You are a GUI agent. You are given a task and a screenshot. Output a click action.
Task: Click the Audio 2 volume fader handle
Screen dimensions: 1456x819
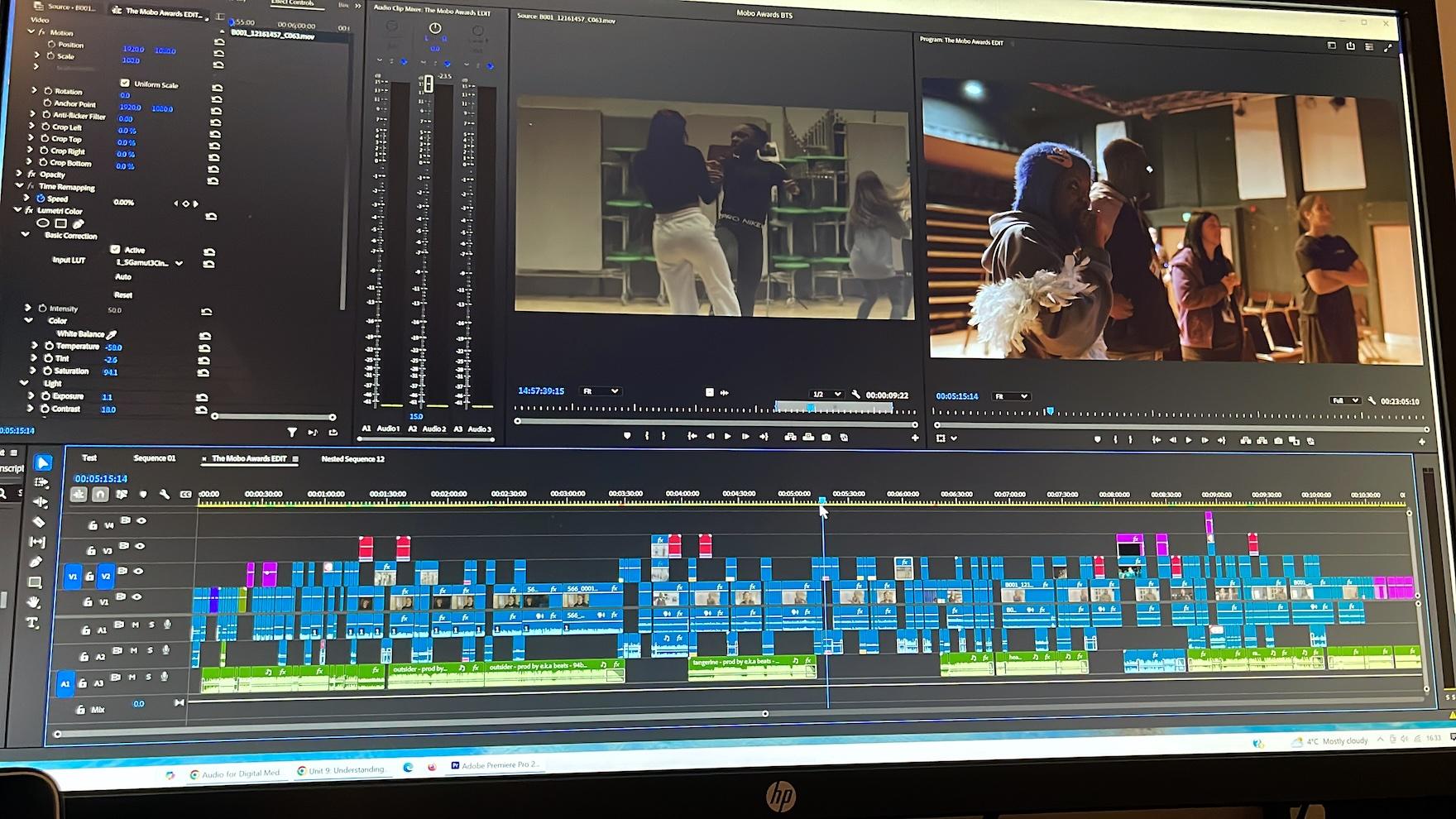click(429, 84)
